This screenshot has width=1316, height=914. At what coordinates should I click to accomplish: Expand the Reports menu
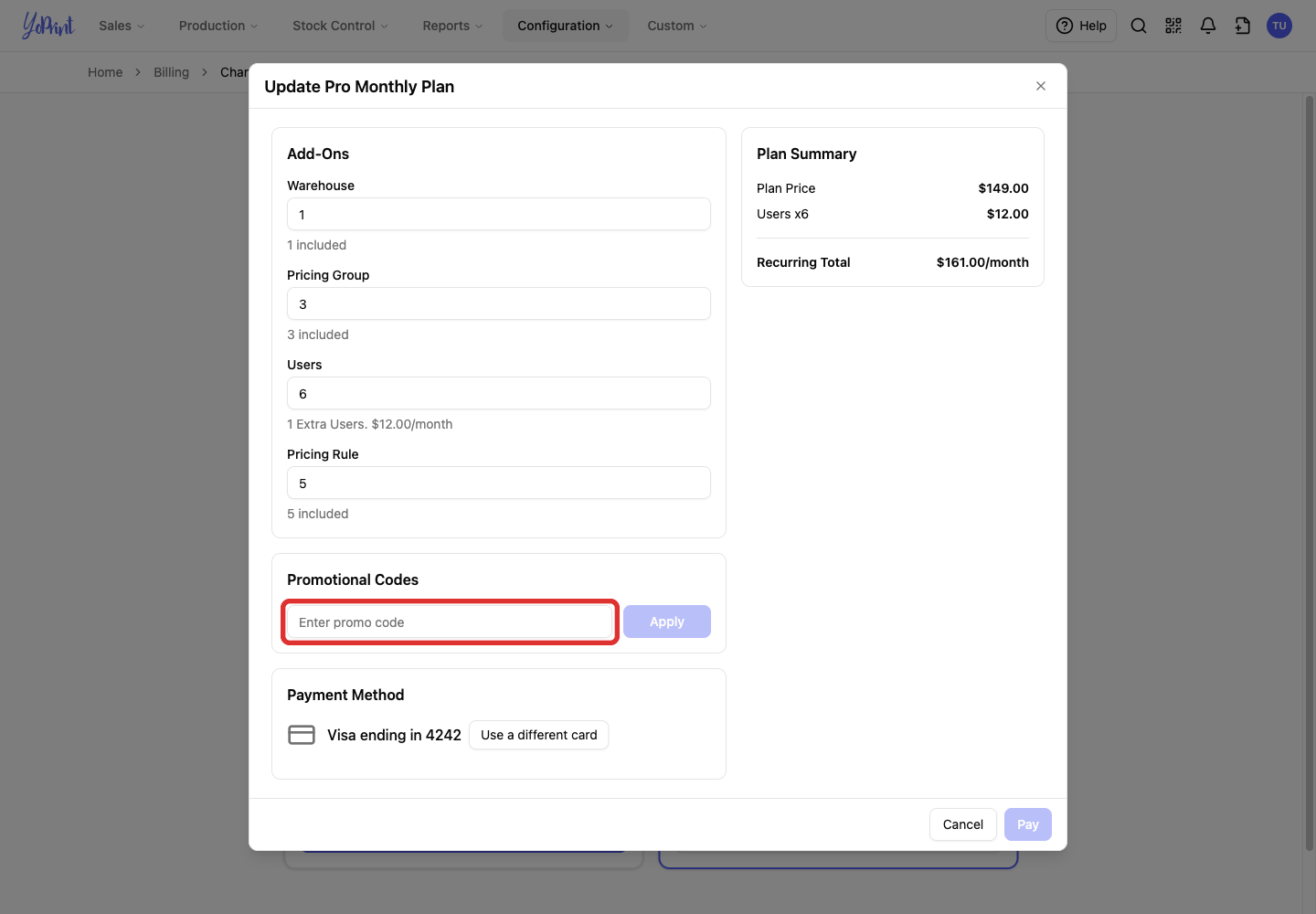click(452, 26)
